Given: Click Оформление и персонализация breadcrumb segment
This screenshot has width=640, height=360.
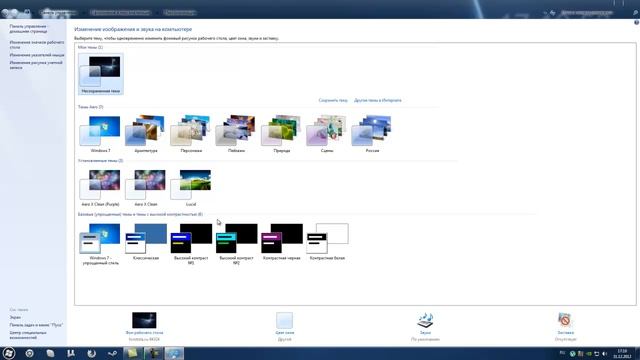Looking at the screenshot, I should (x=120, y=13).
